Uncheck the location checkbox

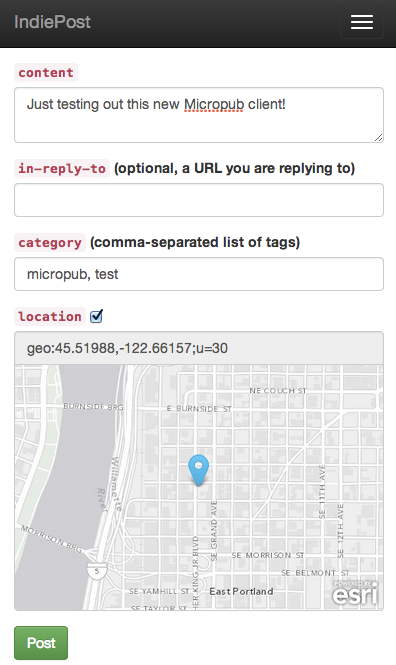coord(96,316)
